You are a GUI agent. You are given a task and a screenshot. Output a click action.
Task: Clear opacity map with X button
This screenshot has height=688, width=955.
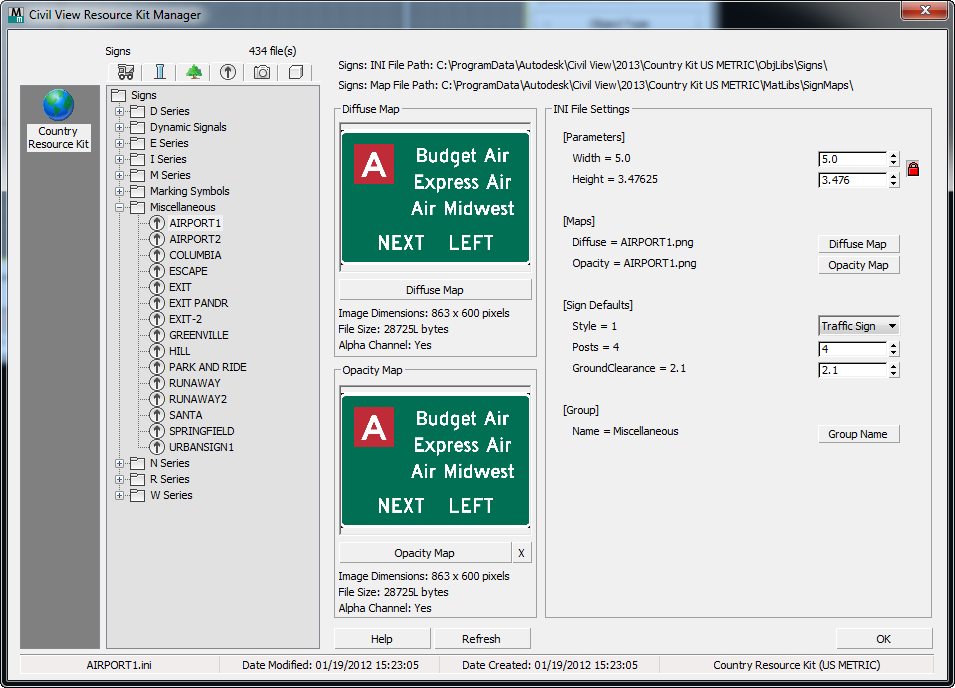point(521,553)
